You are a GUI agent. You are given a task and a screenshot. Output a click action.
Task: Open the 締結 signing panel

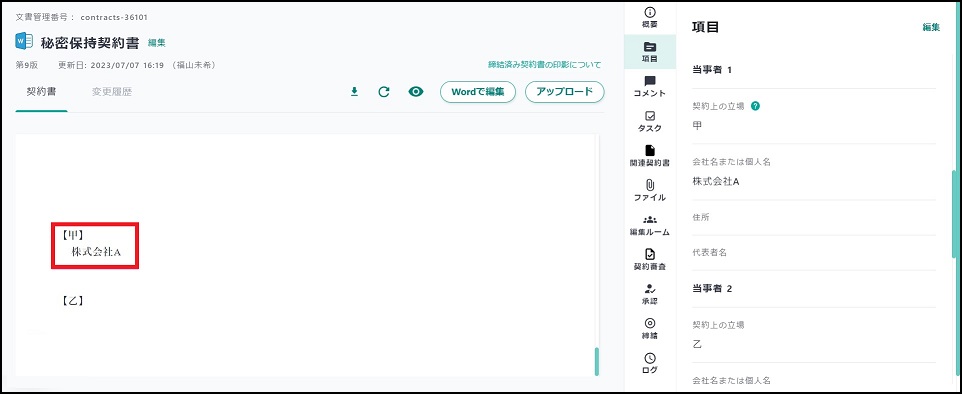[650, 329]
